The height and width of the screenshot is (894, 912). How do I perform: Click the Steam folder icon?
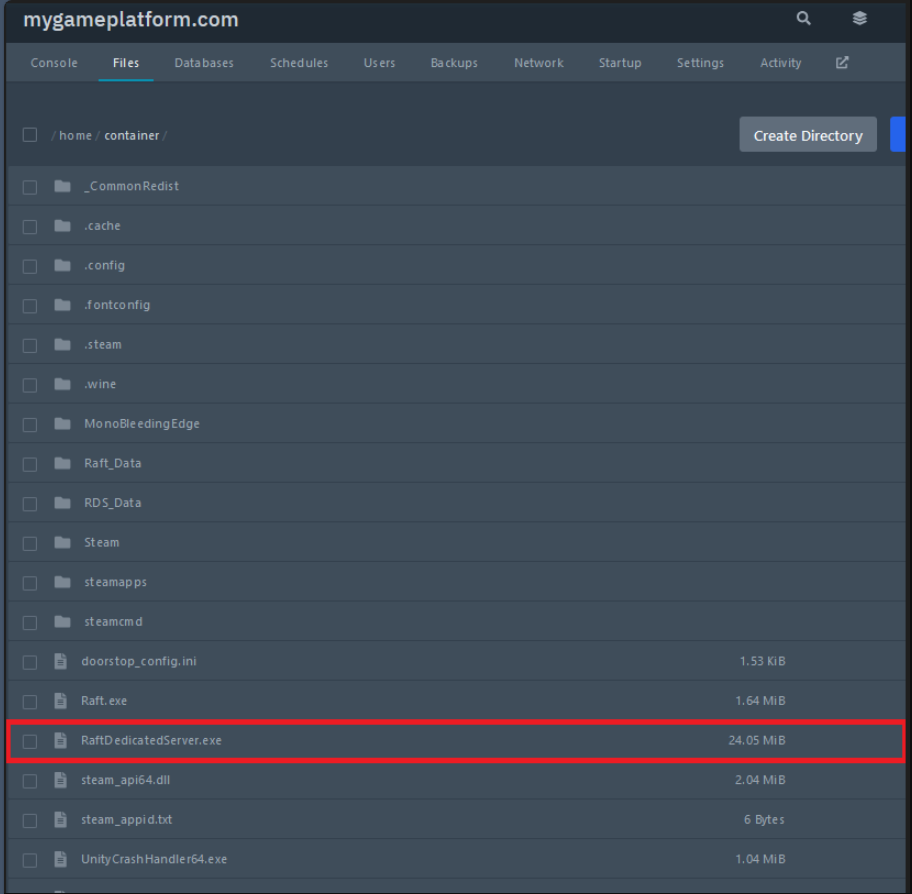[62, 542]
